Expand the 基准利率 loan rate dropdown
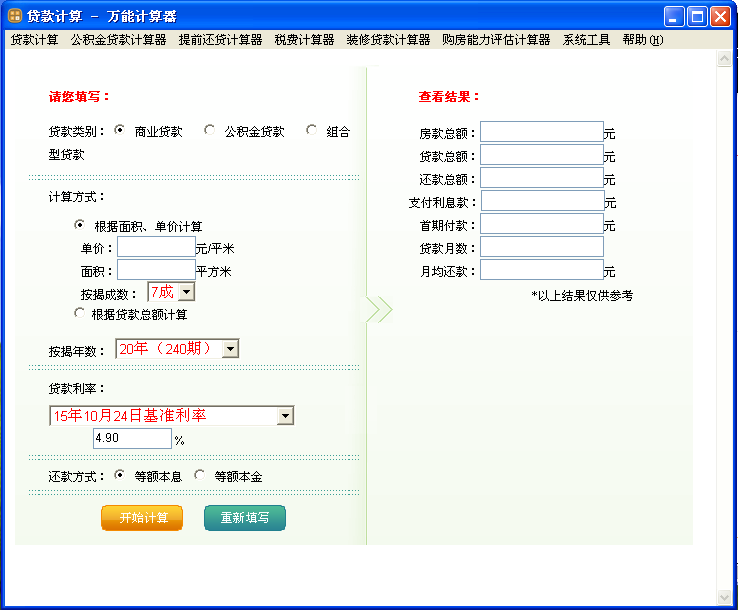 point(285,416)
